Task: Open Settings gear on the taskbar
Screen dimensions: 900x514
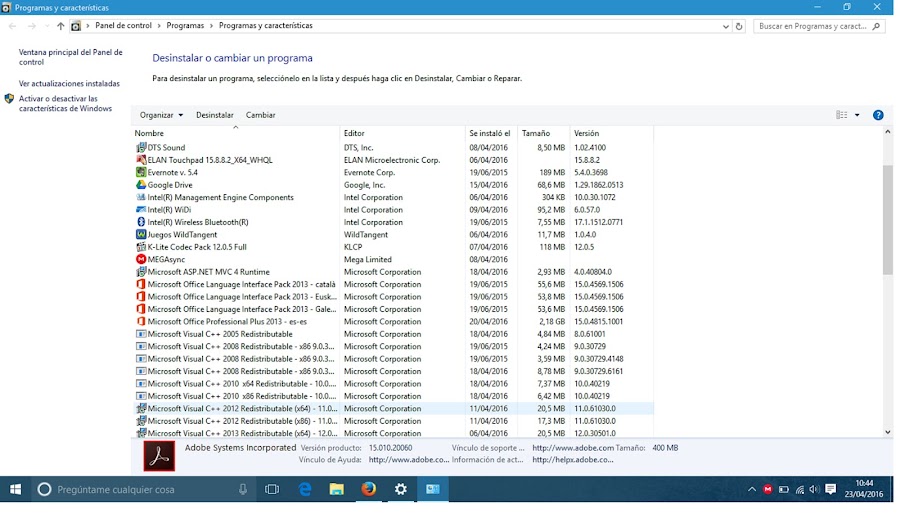Action: pos(401,489)
